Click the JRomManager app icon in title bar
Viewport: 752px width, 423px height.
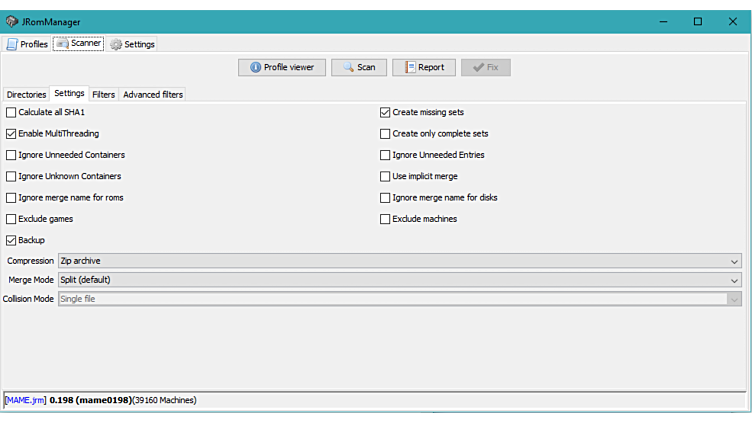[12, 21]
